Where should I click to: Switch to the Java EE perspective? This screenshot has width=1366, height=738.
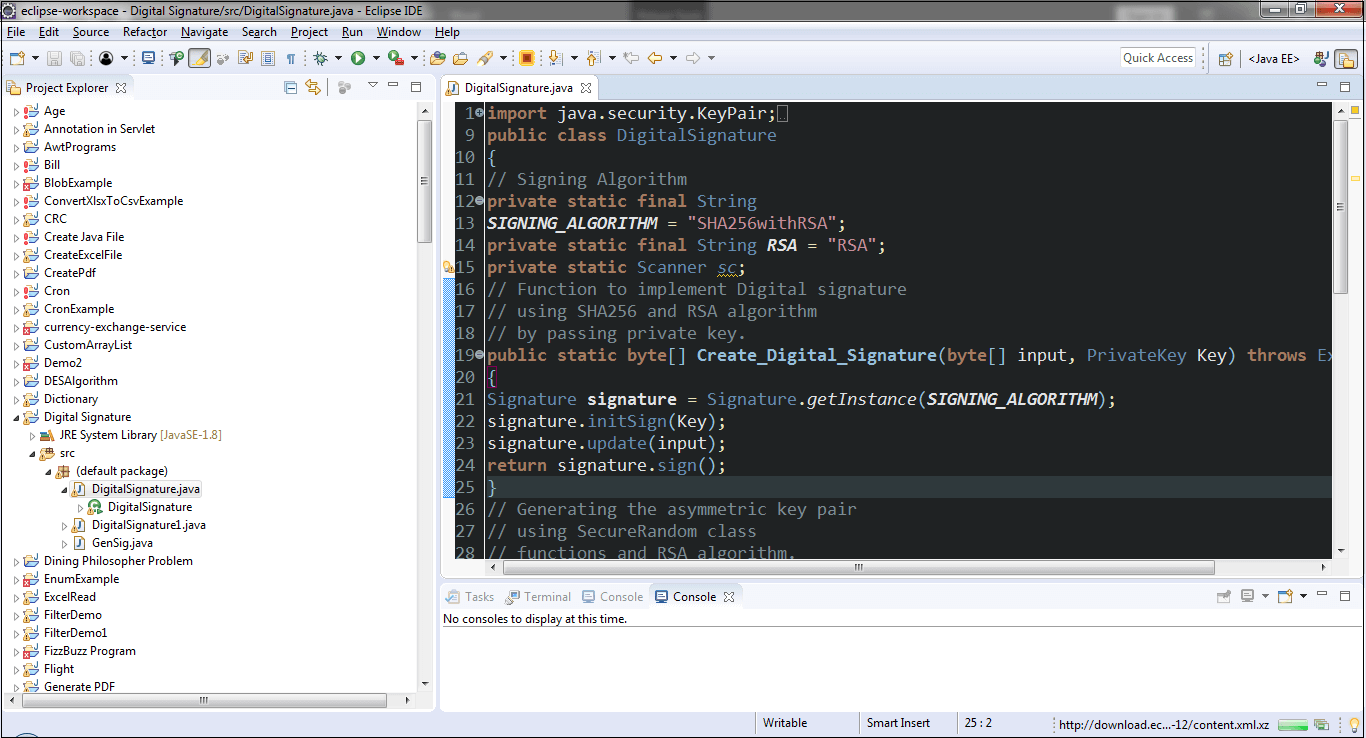pos(1274,58)
